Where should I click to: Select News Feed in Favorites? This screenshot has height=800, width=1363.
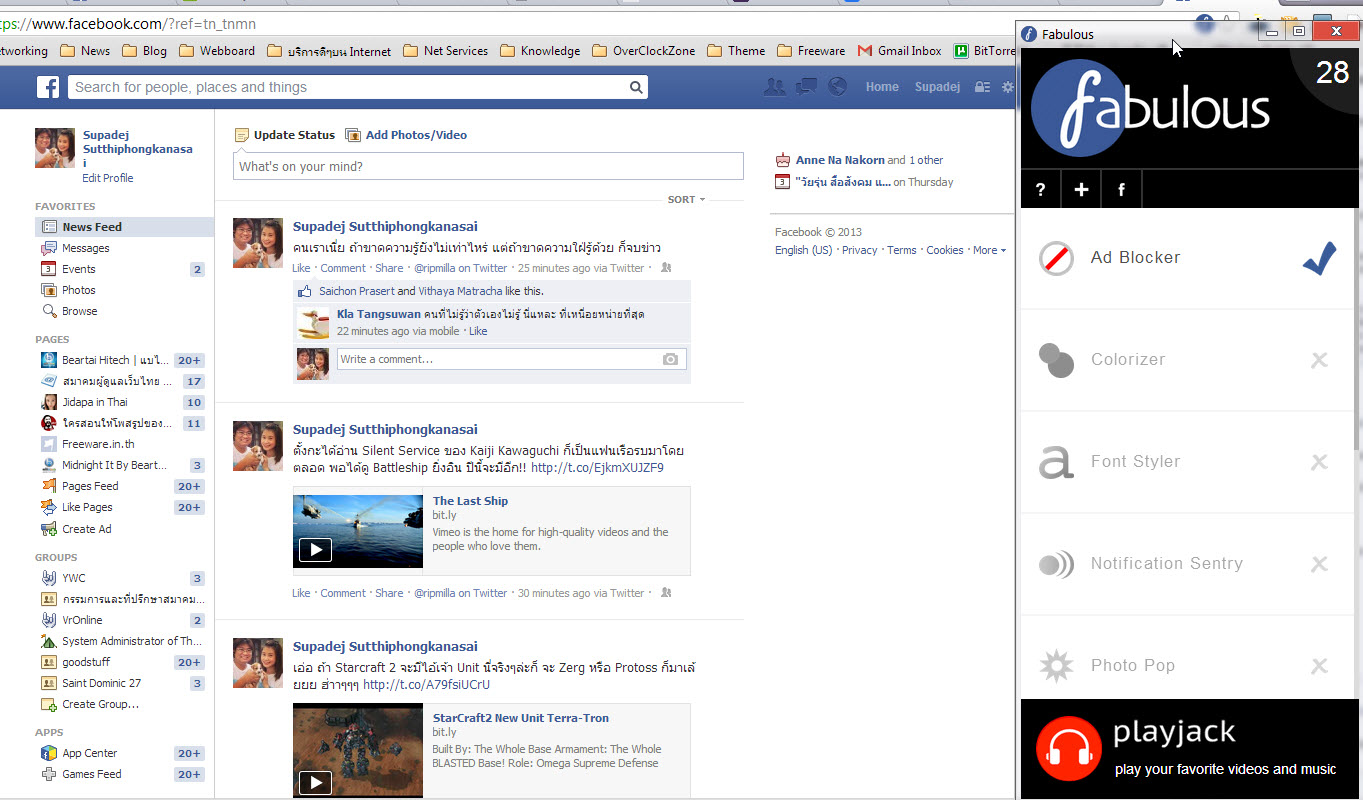(124, 227)
